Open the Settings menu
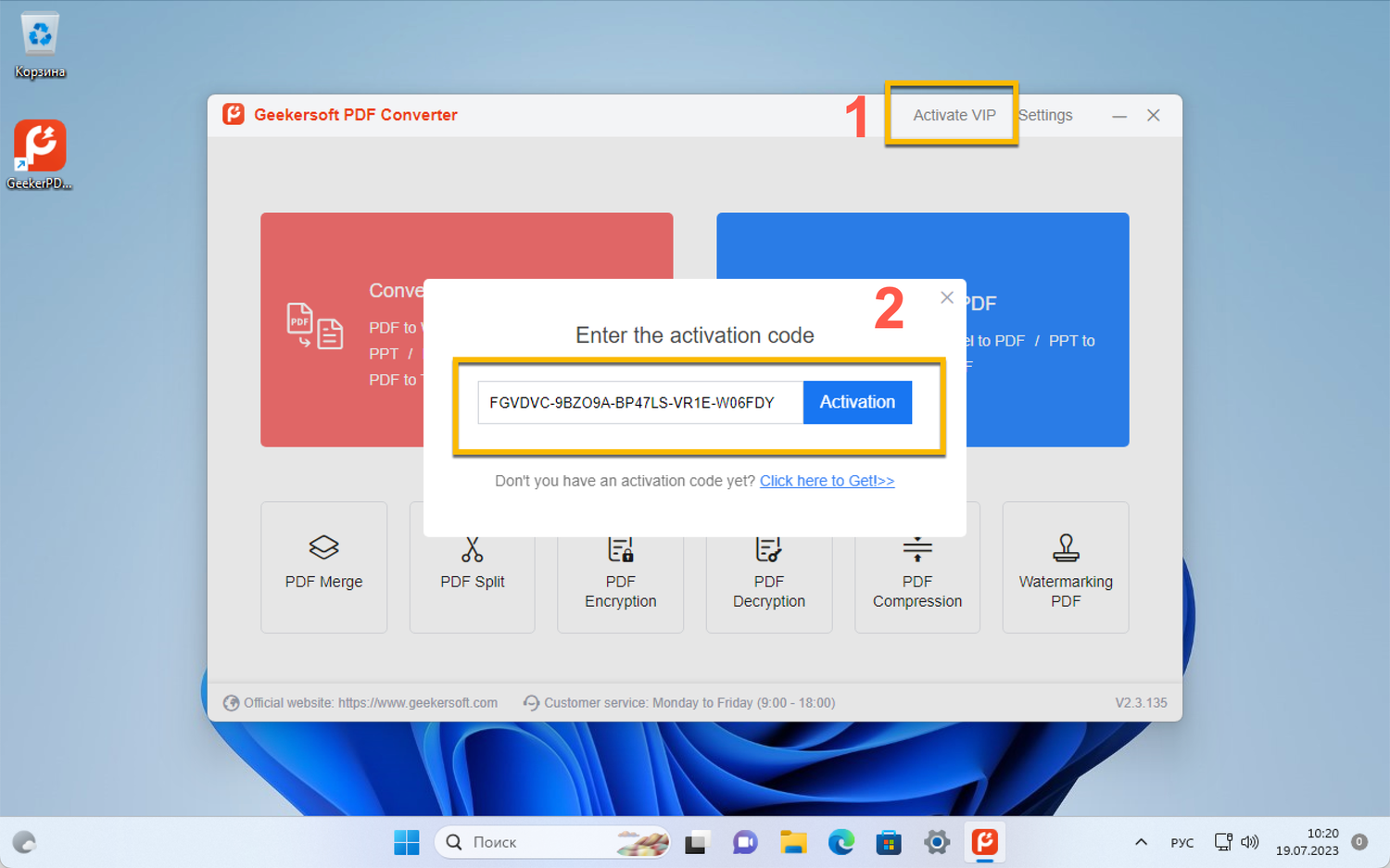Viewport: 1390px width, 868px height. [x=1045, y=115]
